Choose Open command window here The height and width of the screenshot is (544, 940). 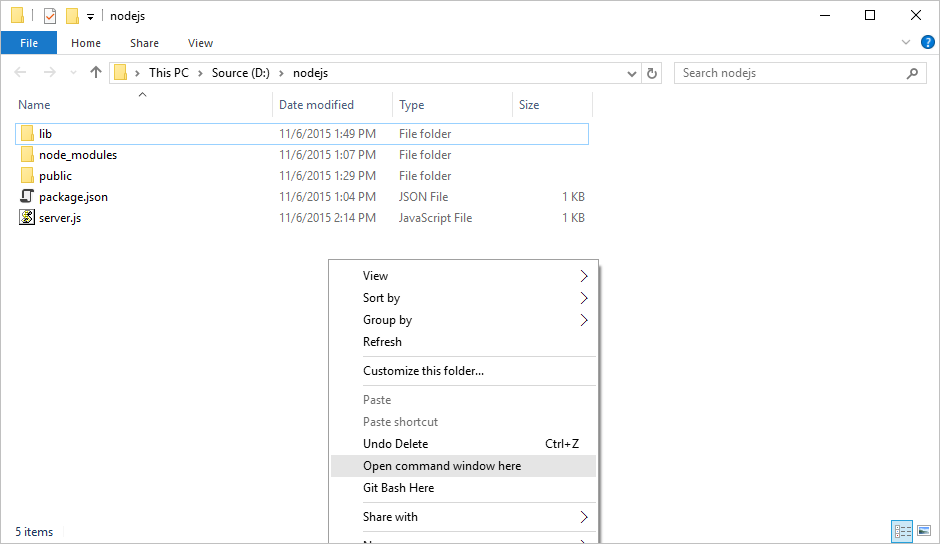point(463,466)
